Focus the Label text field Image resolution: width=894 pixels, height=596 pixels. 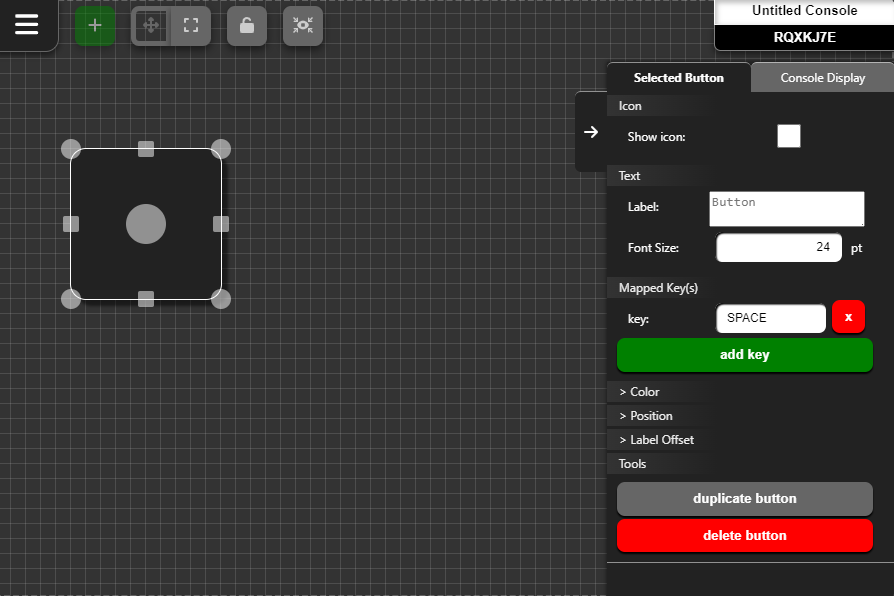787,209
